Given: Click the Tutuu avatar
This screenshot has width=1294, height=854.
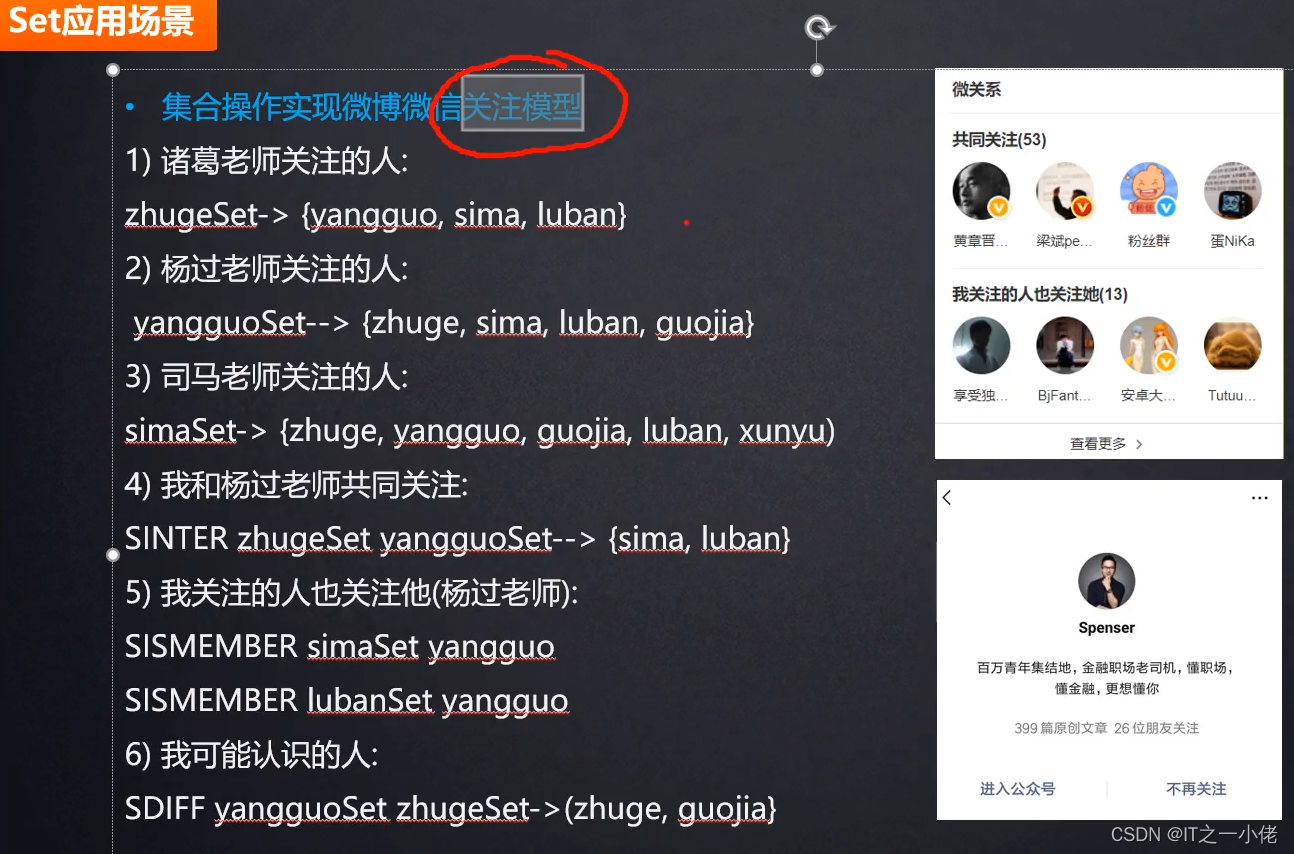Looking at the screenshot, I should (x=1232, y=346).
